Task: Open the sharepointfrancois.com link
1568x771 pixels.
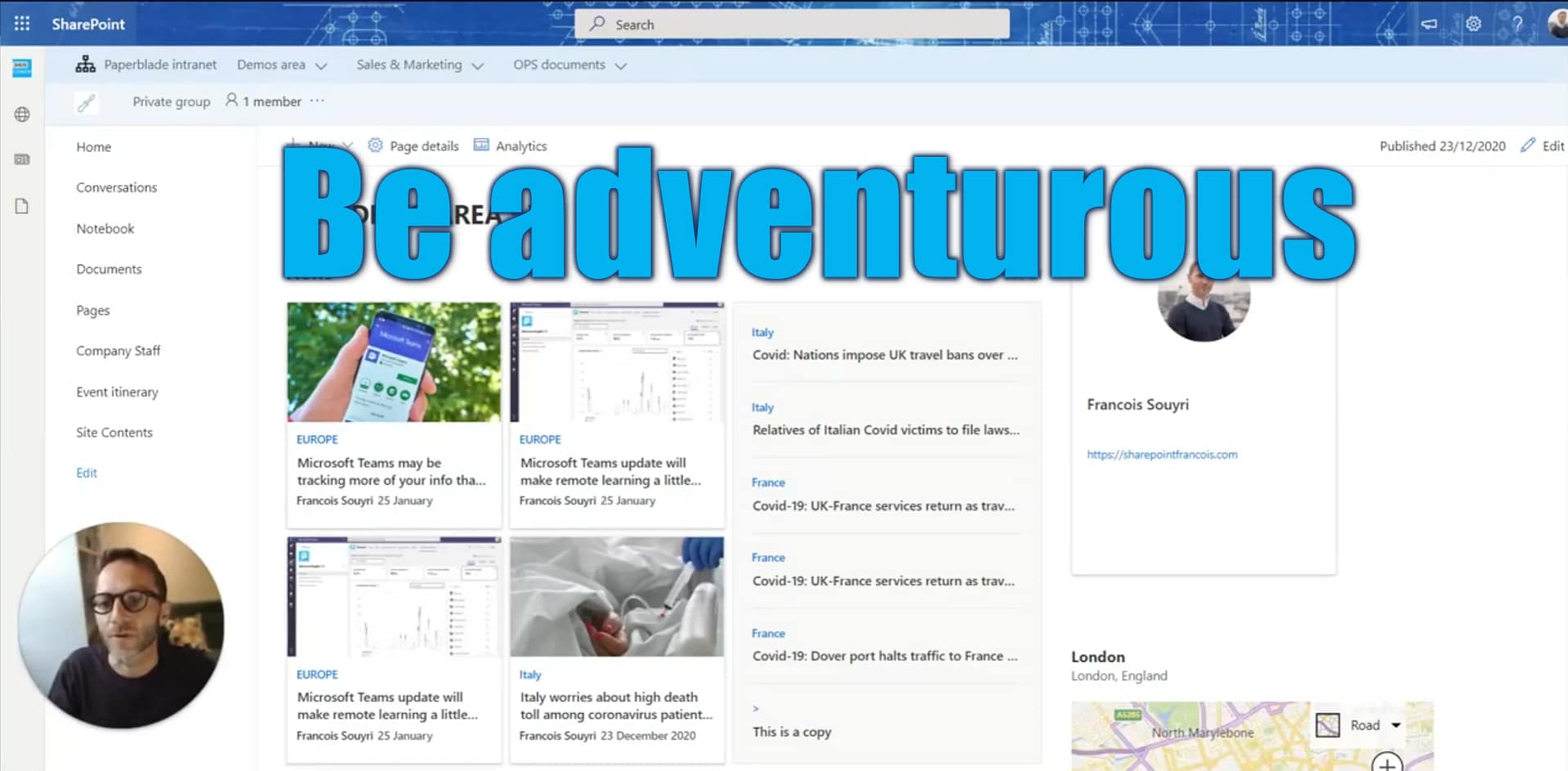Action: click(1161, 455)
